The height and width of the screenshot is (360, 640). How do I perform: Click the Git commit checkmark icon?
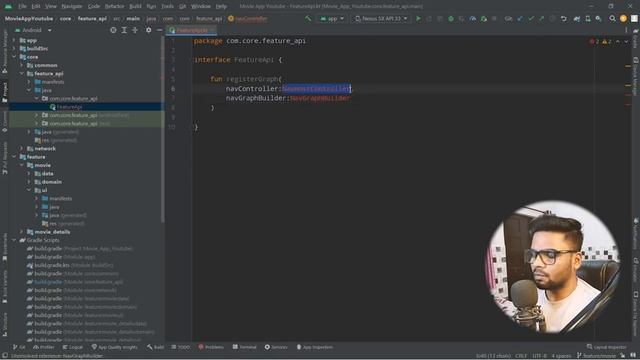point(531,18)
